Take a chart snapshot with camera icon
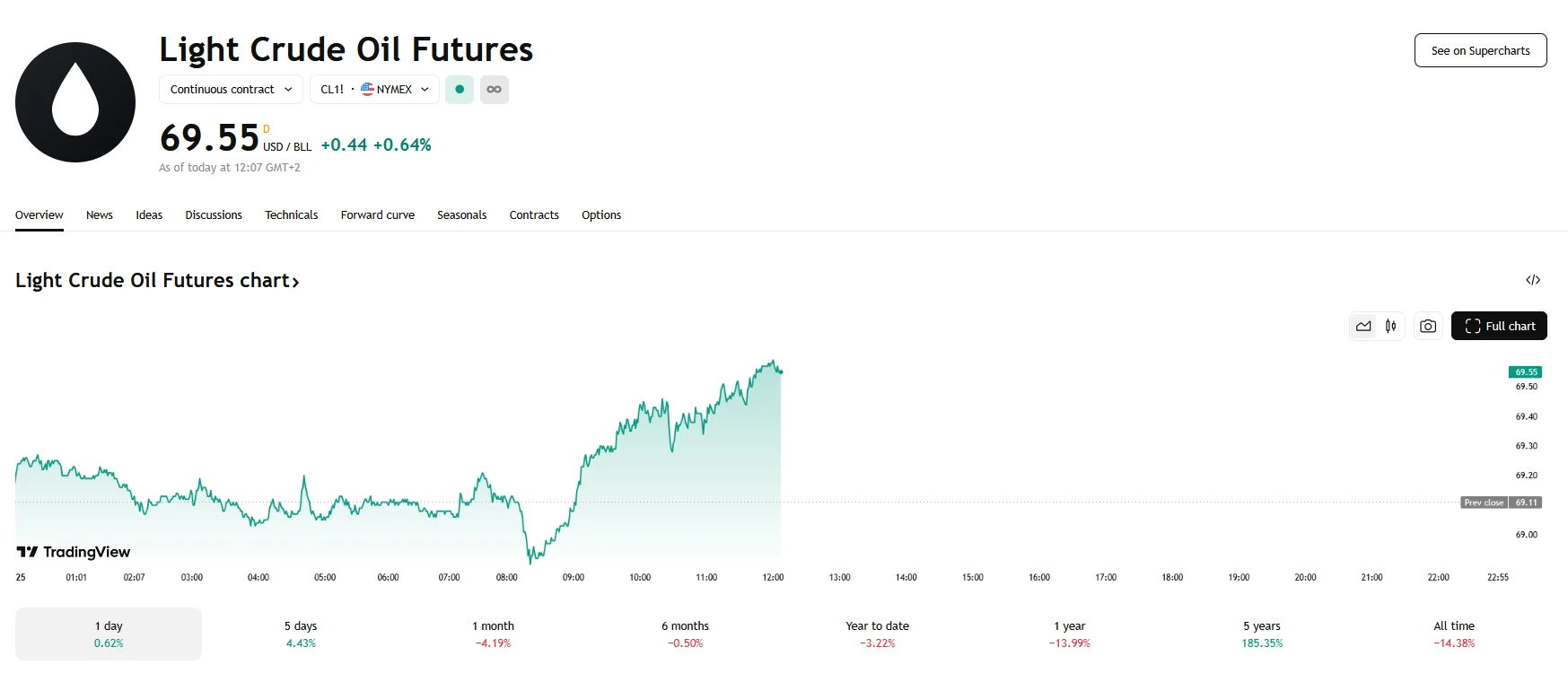 point(1428,326)
